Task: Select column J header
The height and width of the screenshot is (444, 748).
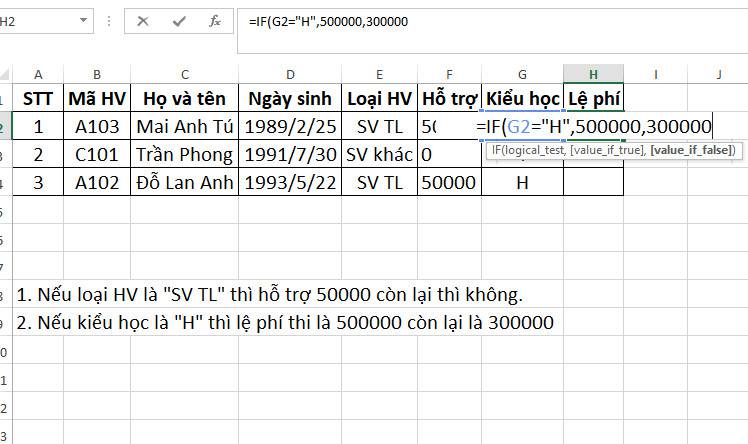Action: pos(718,74)
